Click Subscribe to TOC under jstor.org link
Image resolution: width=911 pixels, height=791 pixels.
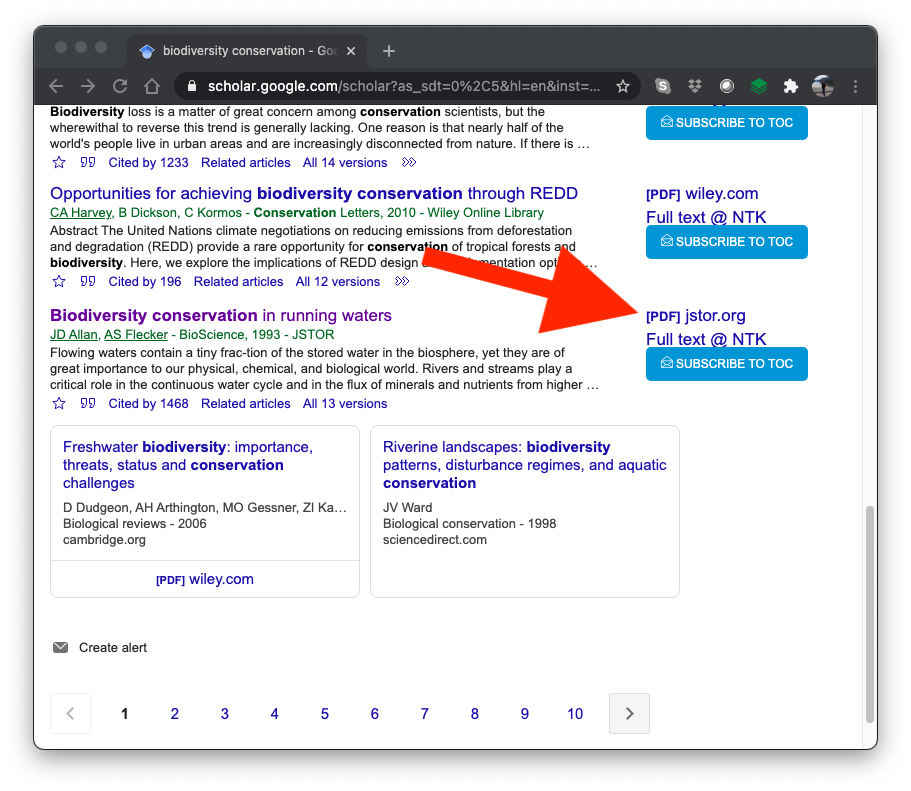(x=727, y=364)
